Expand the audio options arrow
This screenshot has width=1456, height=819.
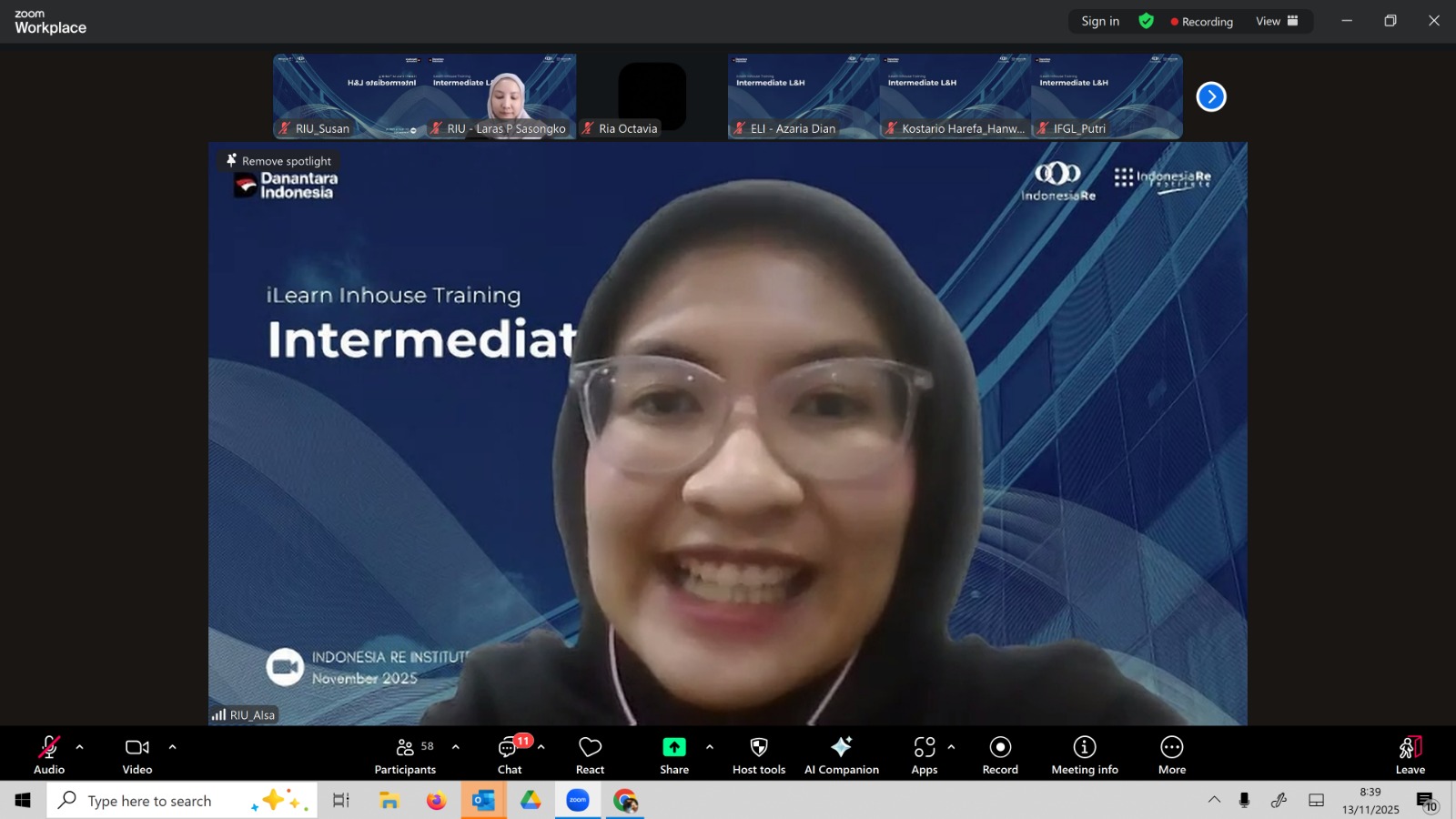pyautogui.click(x=80, y=747)
